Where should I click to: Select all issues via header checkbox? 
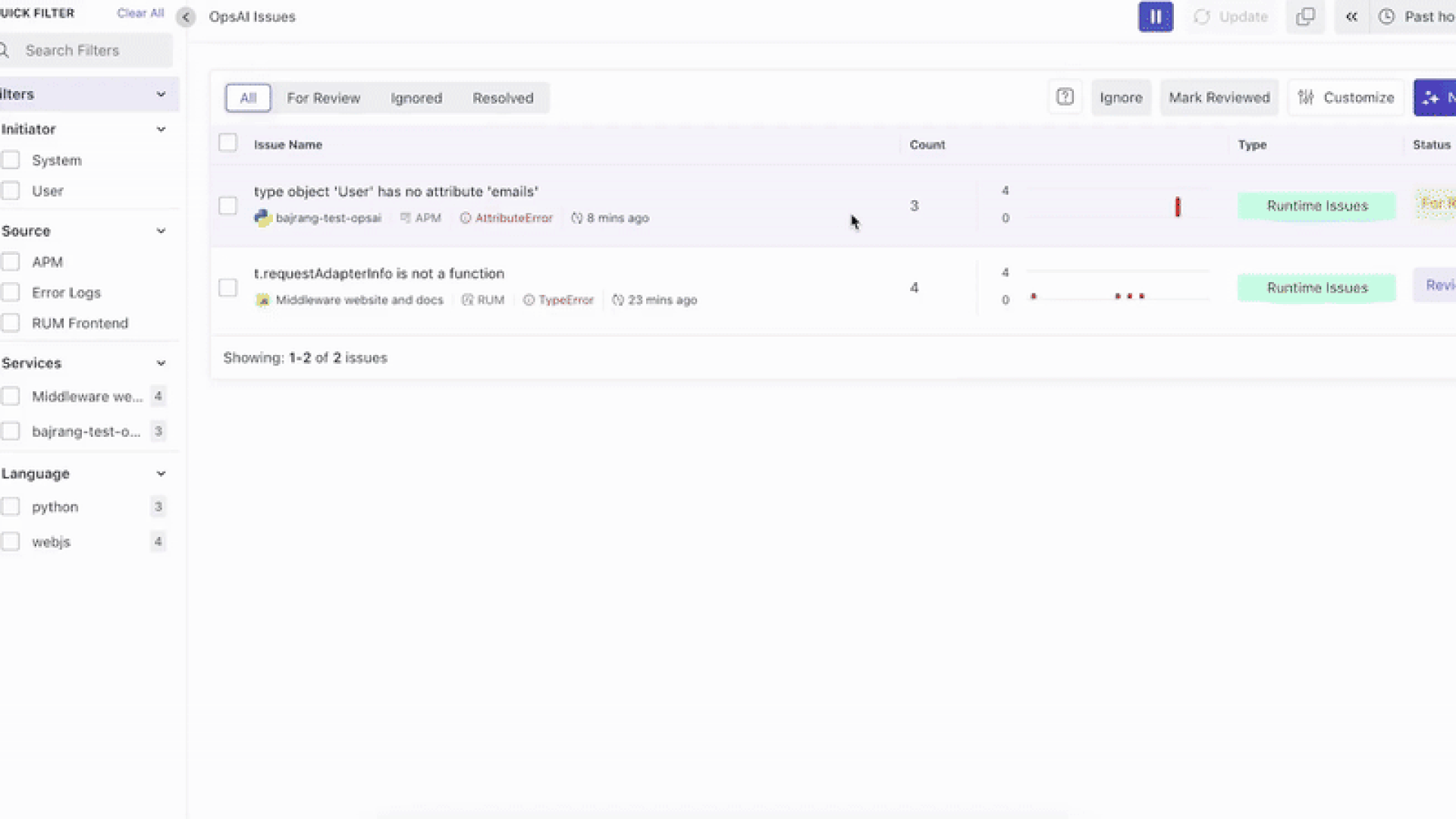[227, 143]
